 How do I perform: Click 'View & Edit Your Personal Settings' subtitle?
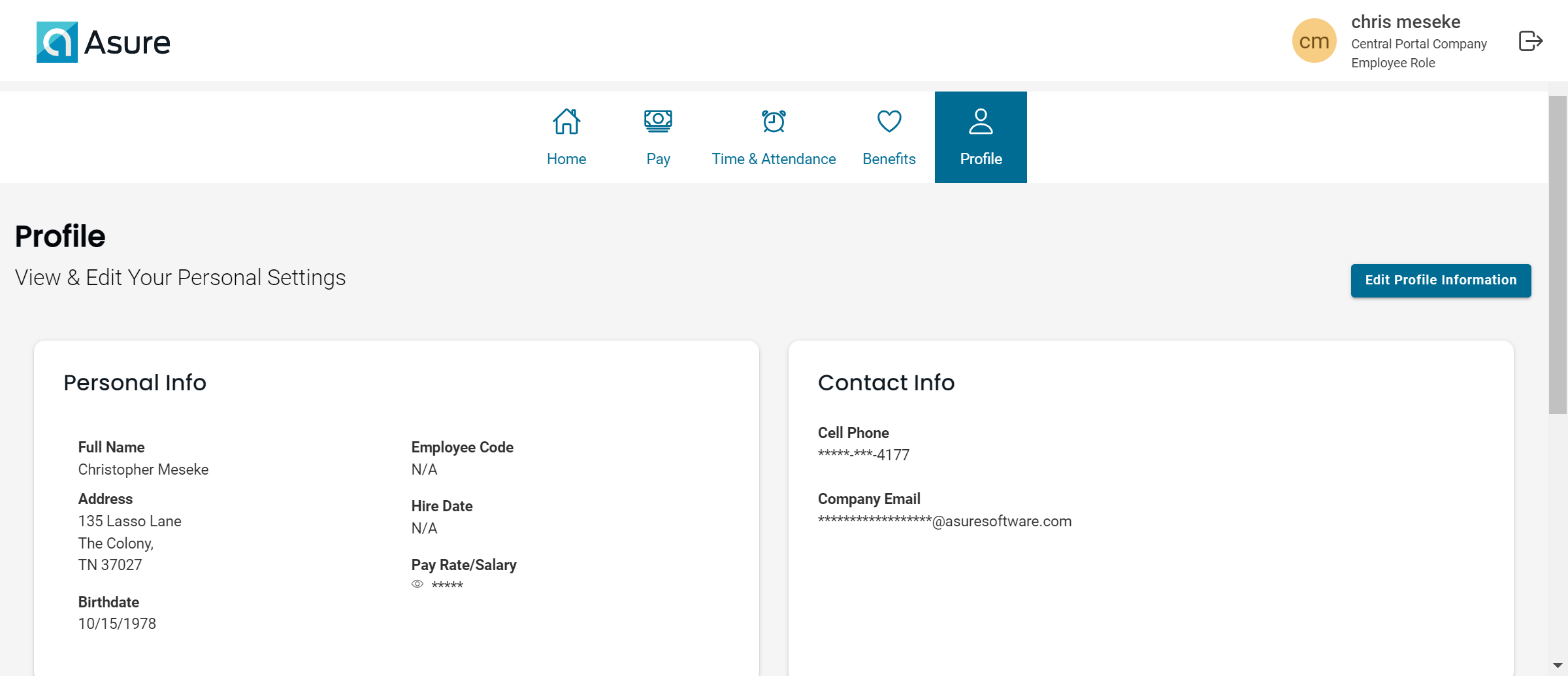click(180, 278)
